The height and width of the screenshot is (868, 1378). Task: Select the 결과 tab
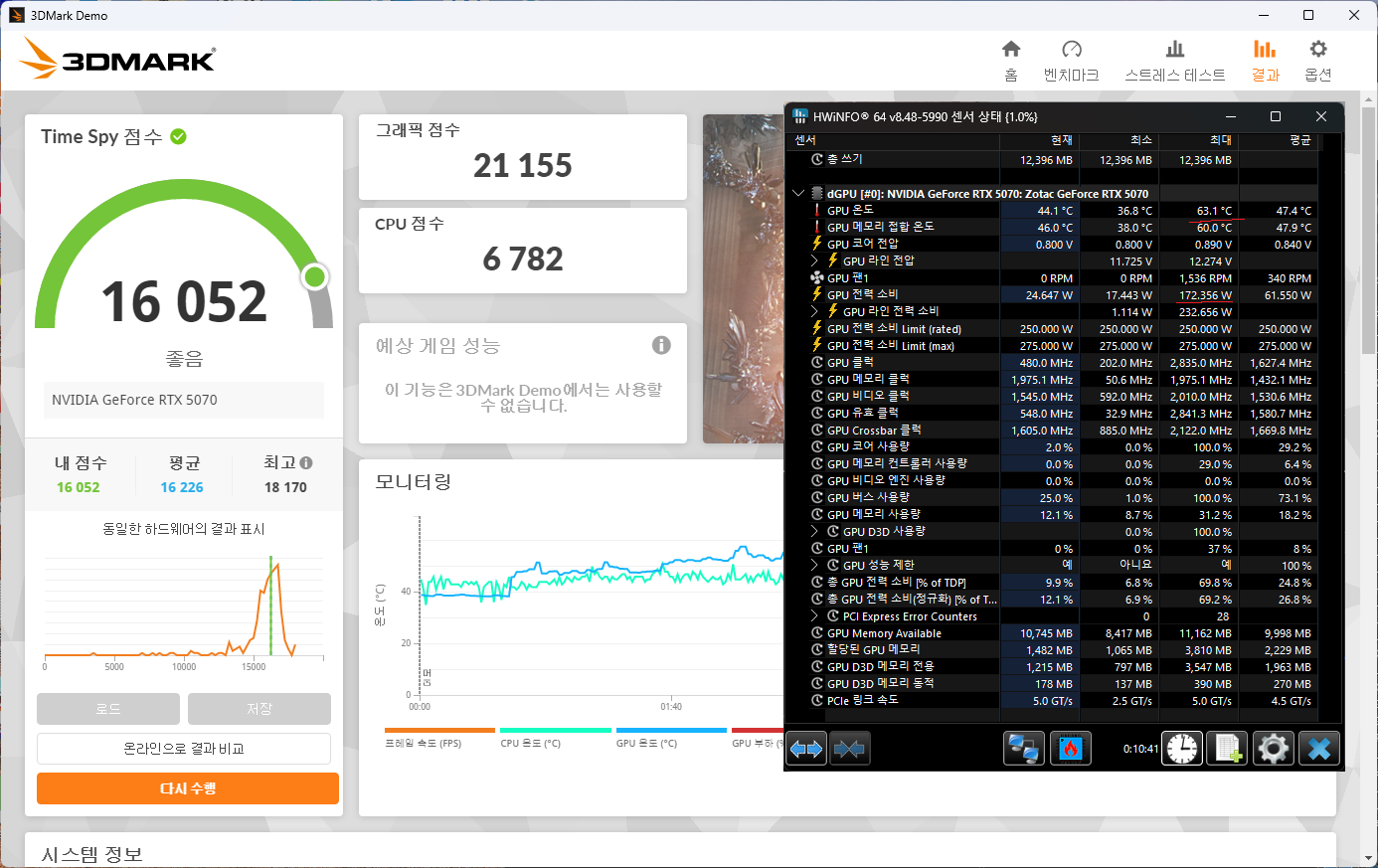pos(1265,61)
